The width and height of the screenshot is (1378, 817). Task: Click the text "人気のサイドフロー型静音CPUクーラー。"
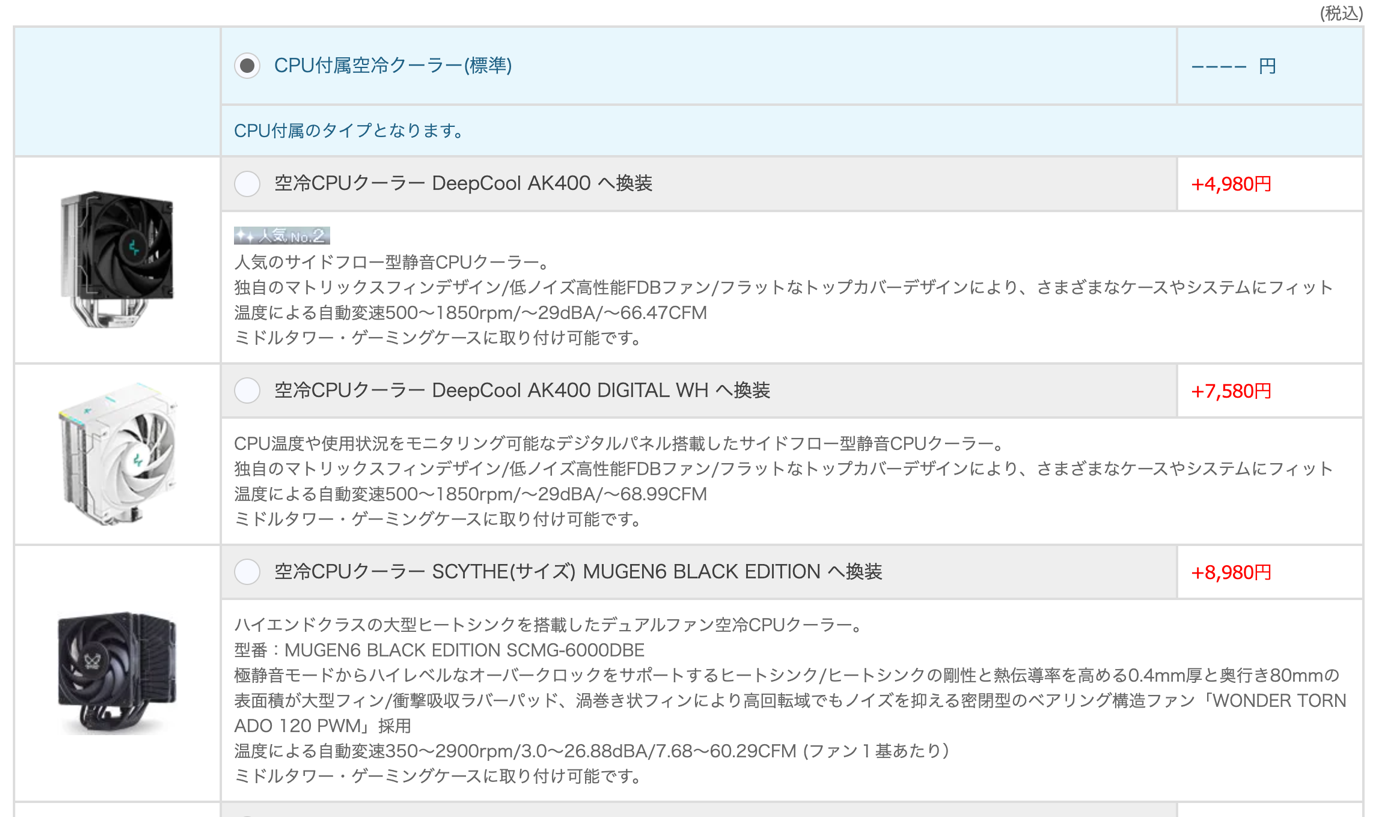pos(392,263)
